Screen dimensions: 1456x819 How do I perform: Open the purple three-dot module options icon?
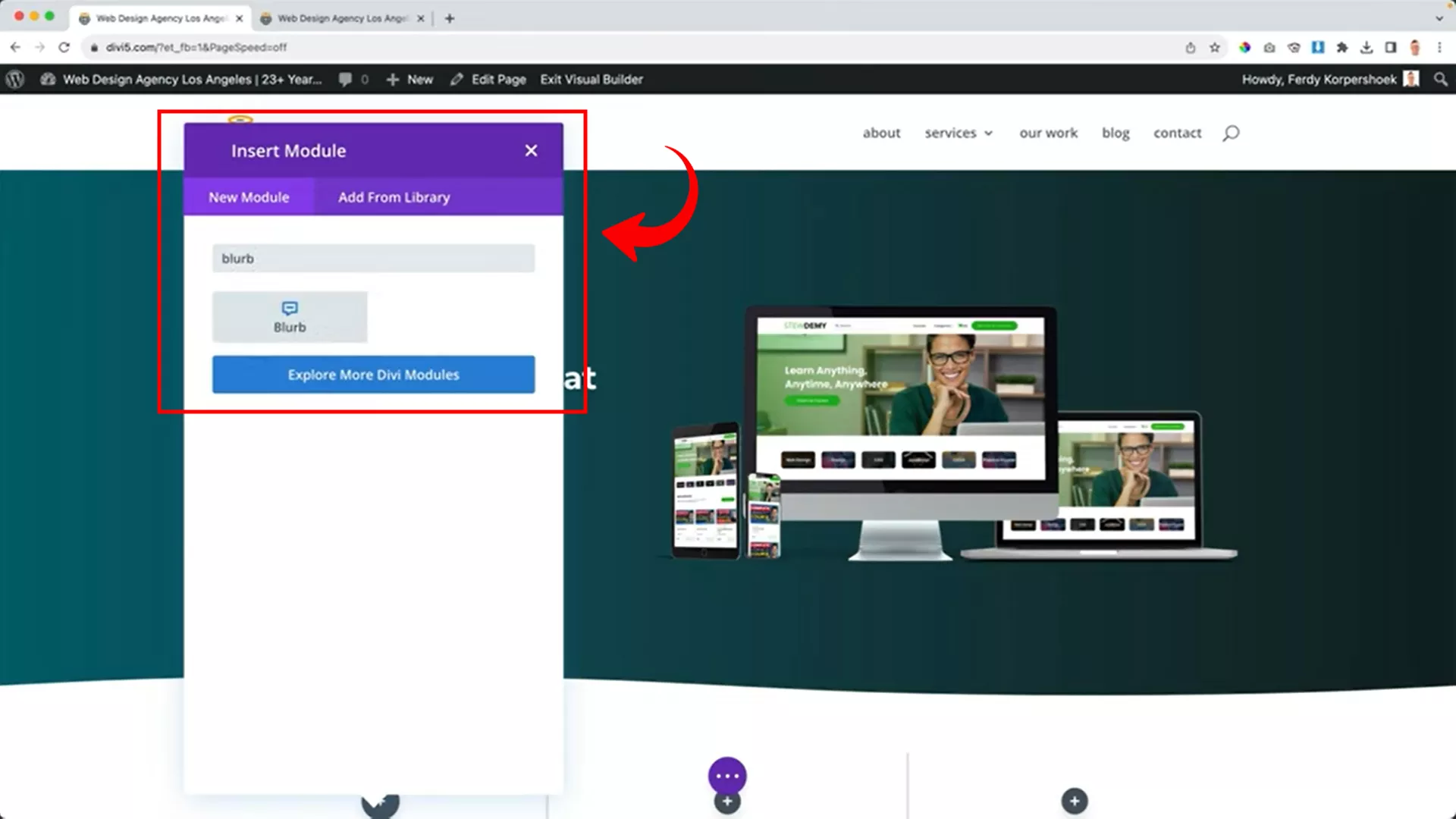[x=727, y=775]
